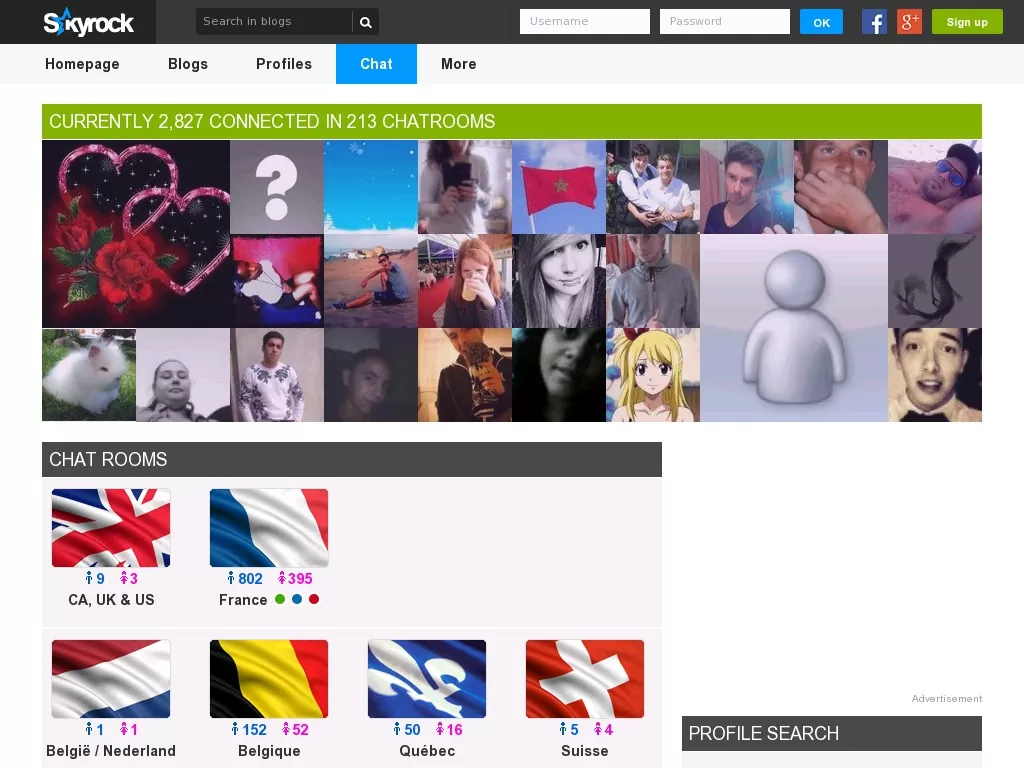This screenshot has height=768, width=1024.
Task: Switch to the Profiles tab
Action: pos(284,64)
